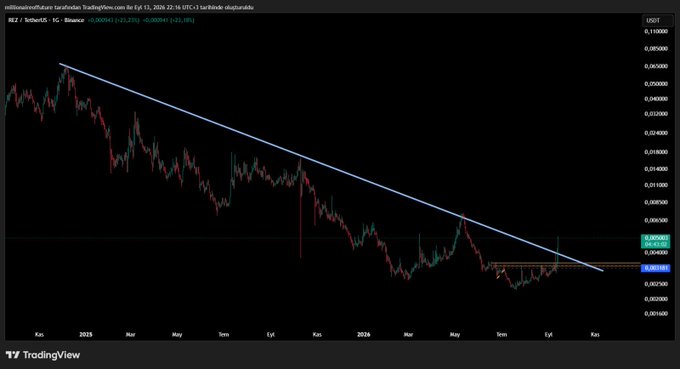The height and width of the screenshot is (369, 680).
Task: Open the USDT currency selector
Action: coord(657,20)
